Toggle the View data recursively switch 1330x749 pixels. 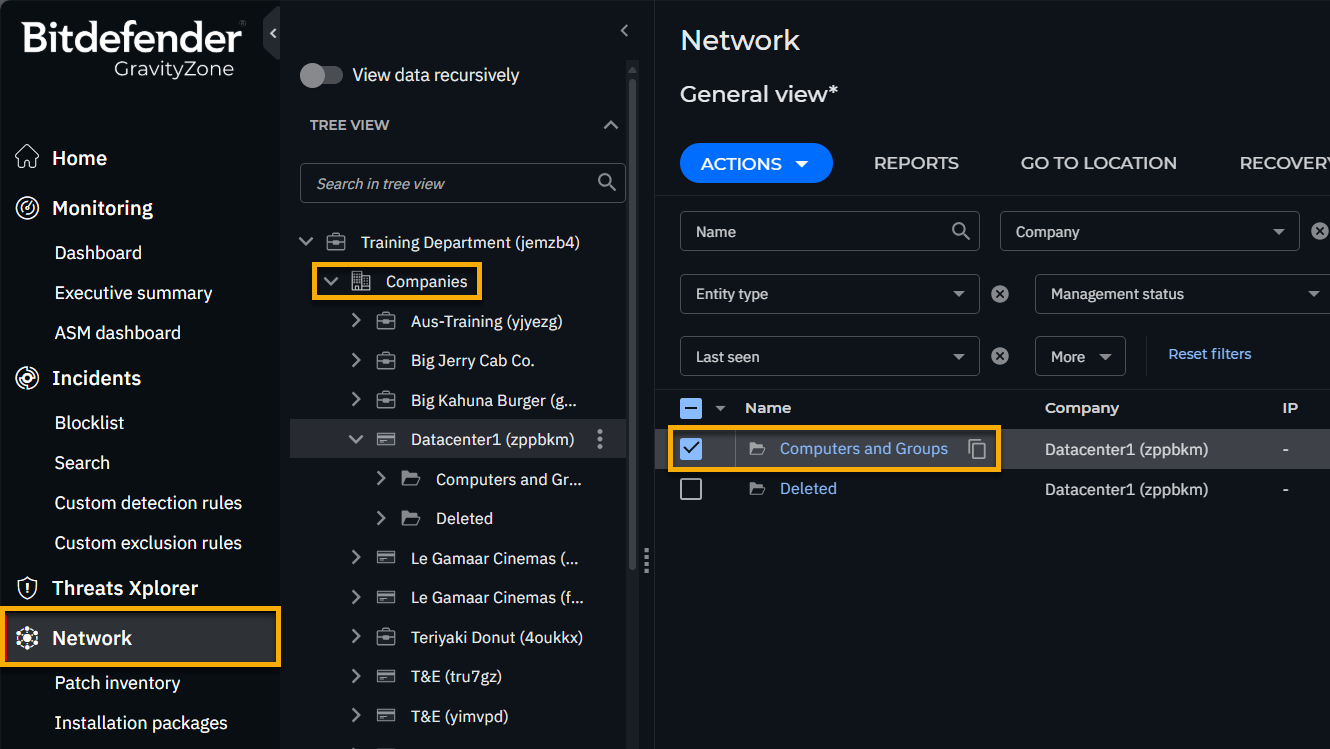pos(321,75)
